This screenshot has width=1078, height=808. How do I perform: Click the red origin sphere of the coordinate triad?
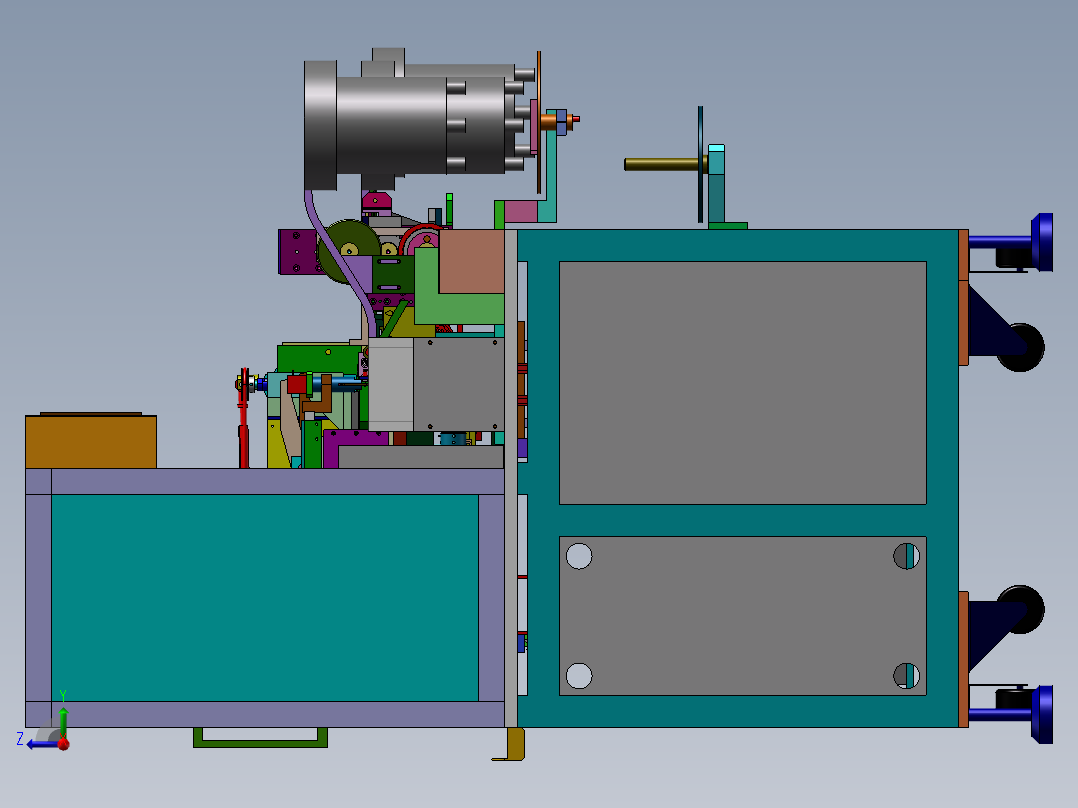pyautogui.click(x=63, y=744)
